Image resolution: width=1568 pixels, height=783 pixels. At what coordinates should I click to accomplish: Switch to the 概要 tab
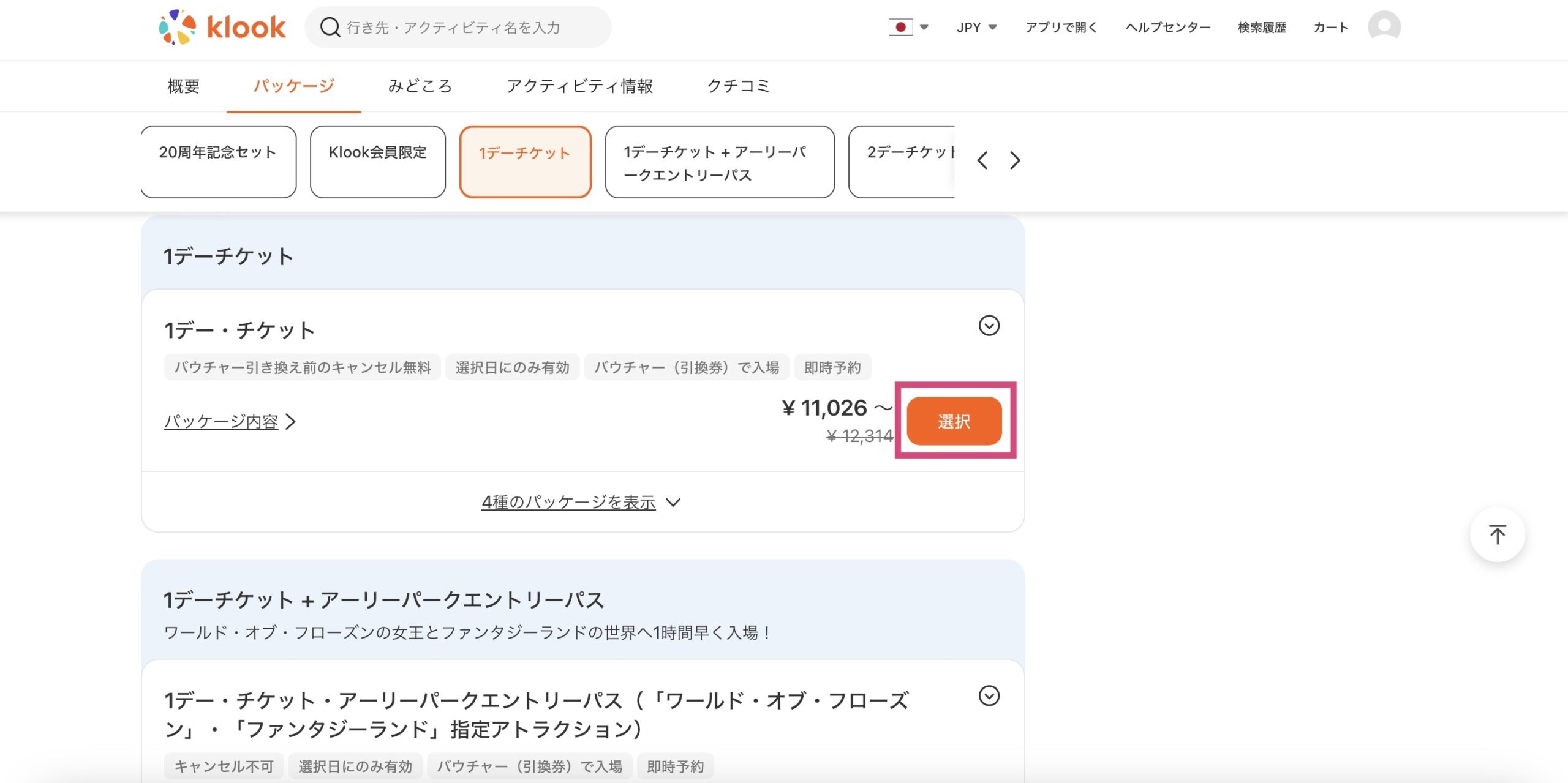coord(184,86)
